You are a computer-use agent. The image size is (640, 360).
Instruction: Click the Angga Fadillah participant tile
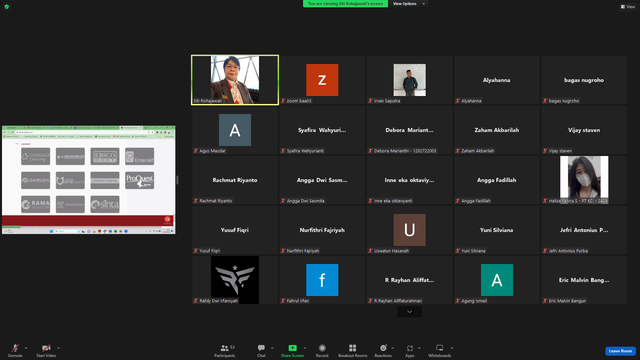point(497,180)
